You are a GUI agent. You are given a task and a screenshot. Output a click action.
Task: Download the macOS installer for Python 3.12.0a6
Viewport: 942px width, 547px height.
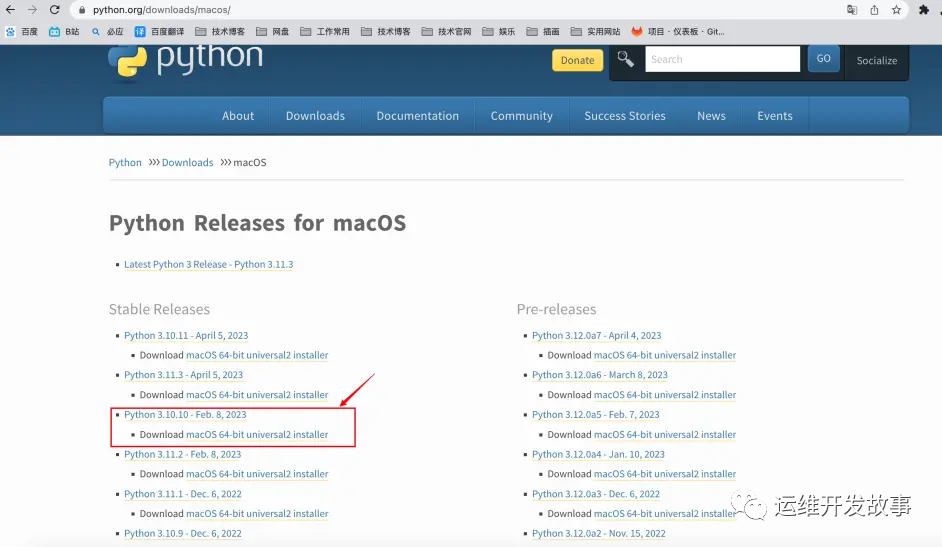(x=665, y=394)
